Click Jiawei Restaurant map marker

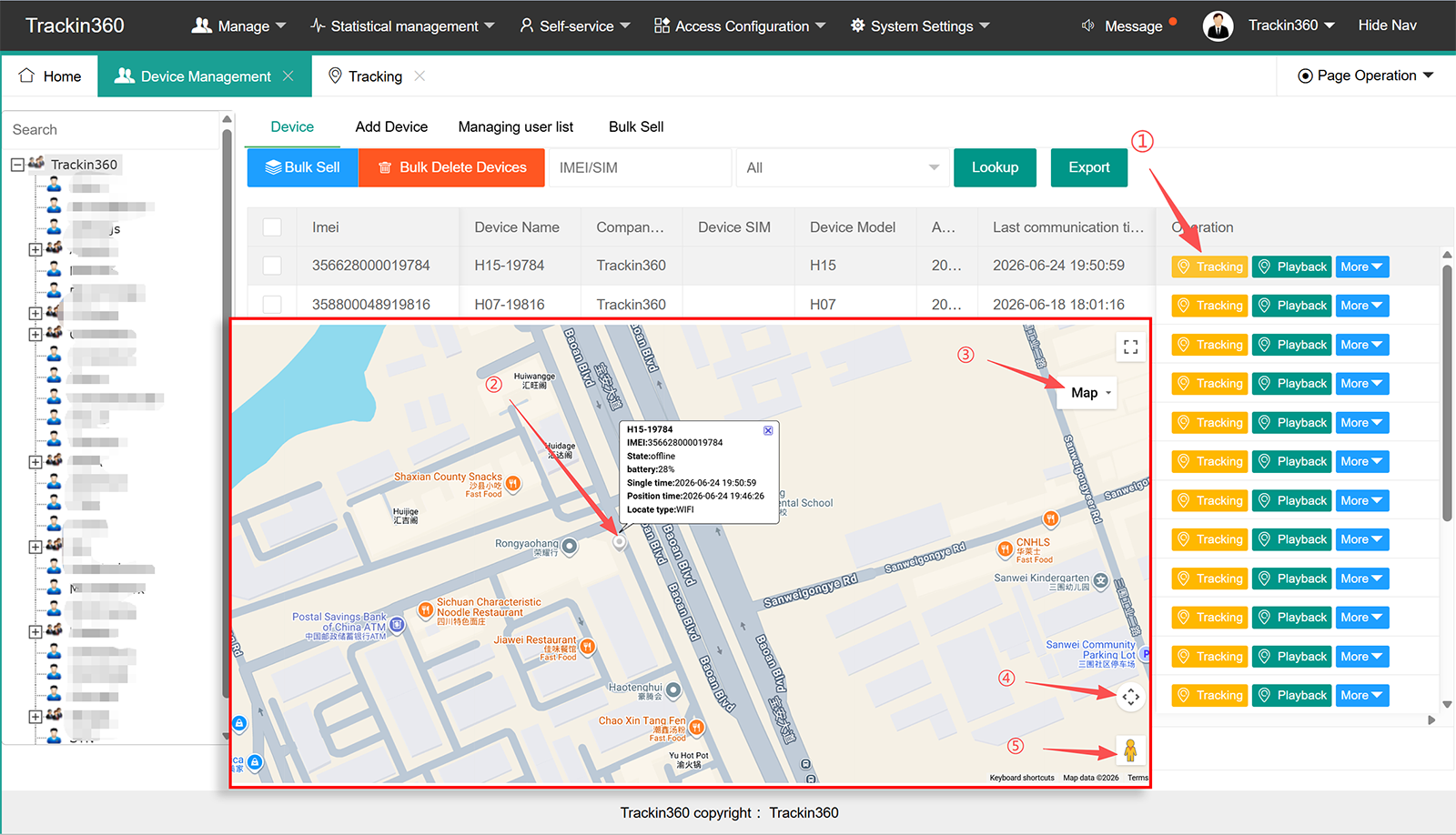click(x=588, y=647)
